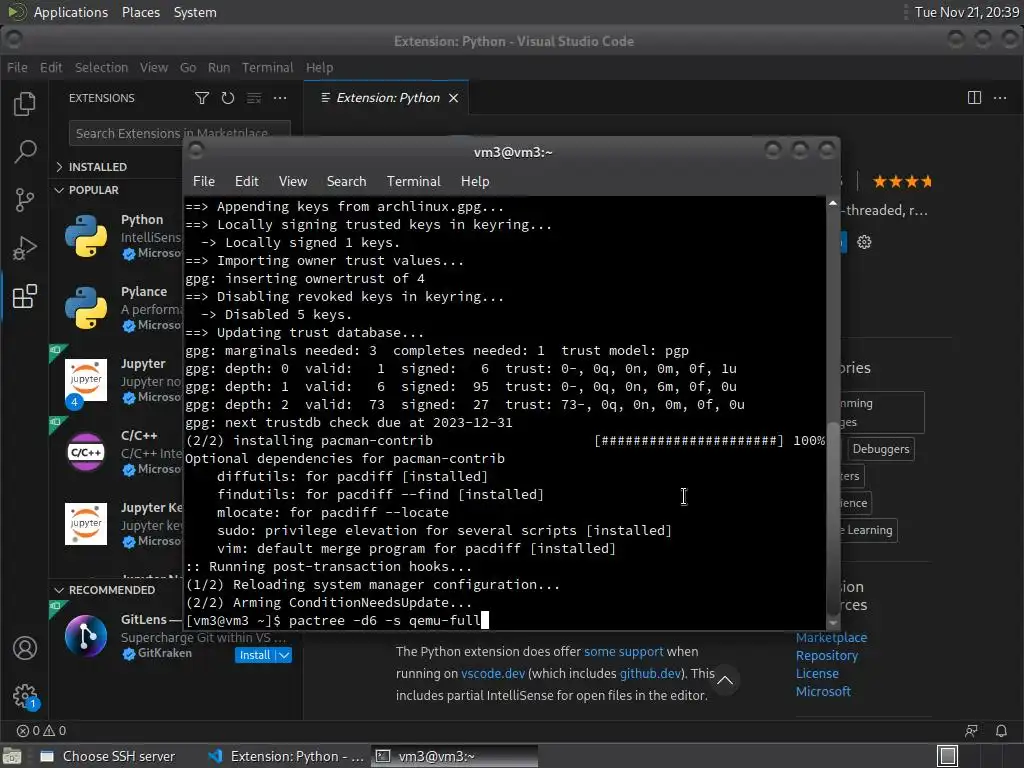Image resolution: width=1024 pixels, height=768 pixels.
Task: Select the Pylance extension icon
Action: click(86, 308)
